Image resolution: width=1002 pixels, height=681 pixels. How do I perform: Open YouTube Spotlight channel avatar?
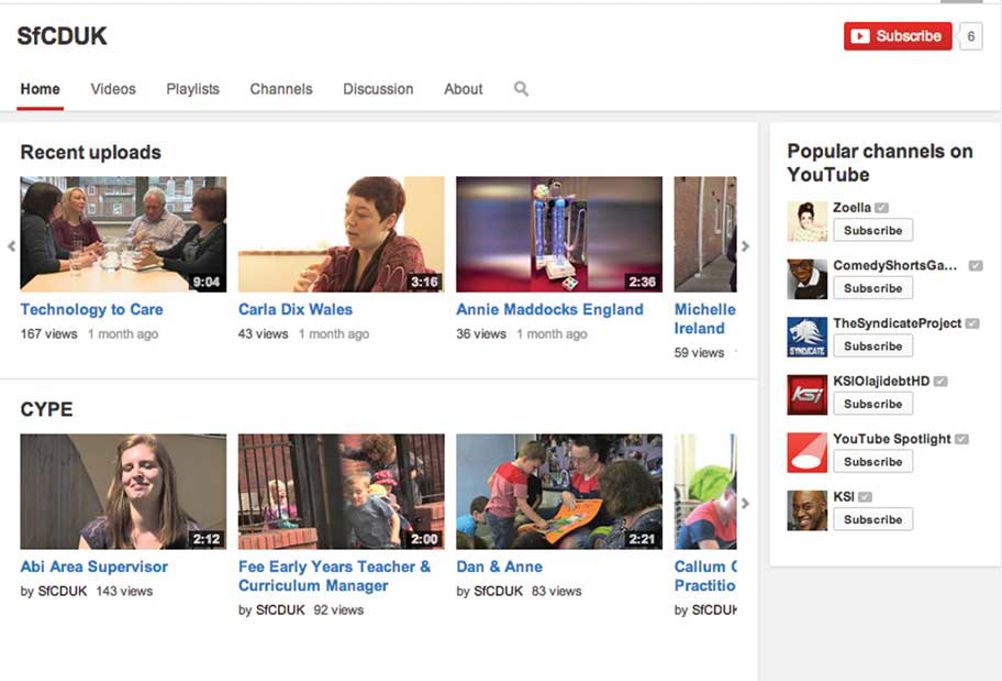tap(807, 452)
